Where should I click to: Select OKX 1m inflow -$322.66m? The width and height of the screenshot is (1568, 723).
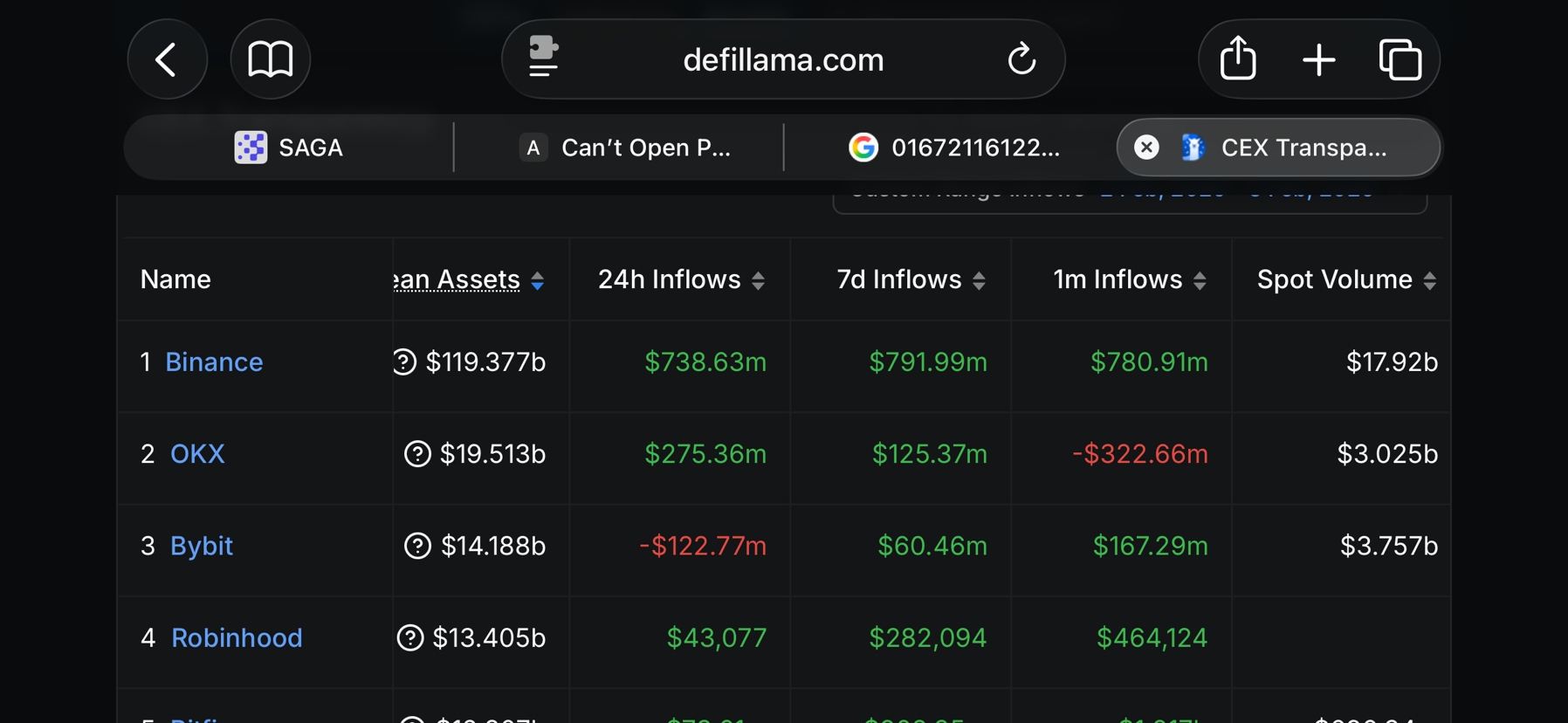1140,454
